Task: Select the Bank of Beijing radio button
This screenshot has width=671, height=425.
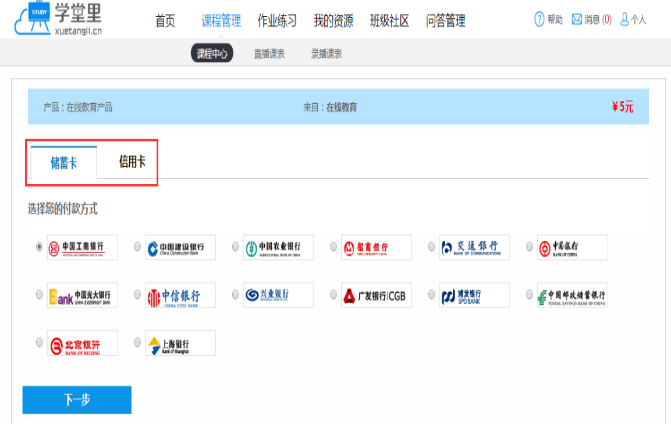Action: pyautogui.click(x=39, y=342)
